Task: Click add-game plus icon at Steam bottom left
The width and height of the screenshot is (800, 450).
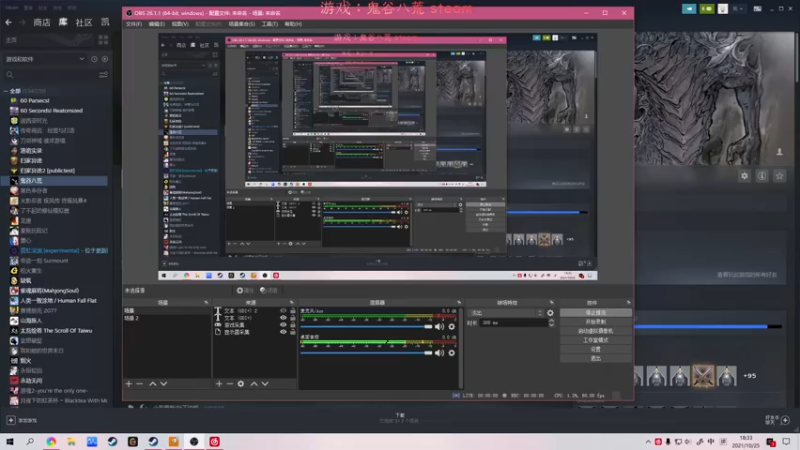Action: (x=11, y=420)
